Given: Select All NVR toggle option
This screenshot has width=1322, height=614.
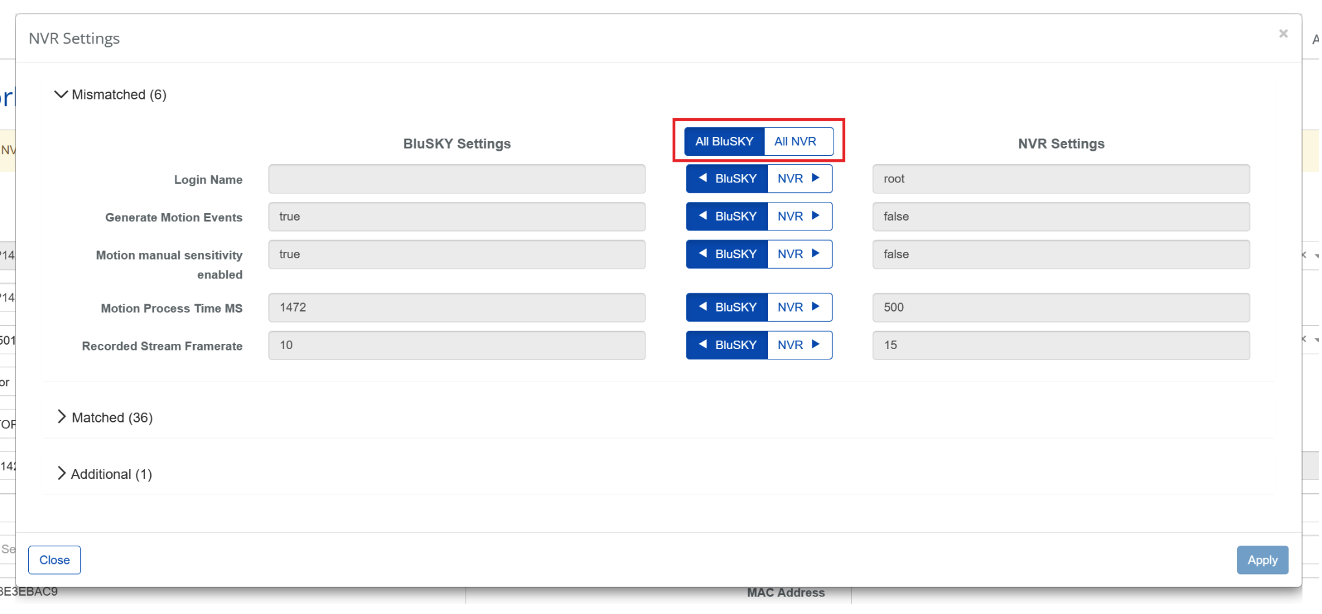Looking at the screenshot, I should 796,142.
